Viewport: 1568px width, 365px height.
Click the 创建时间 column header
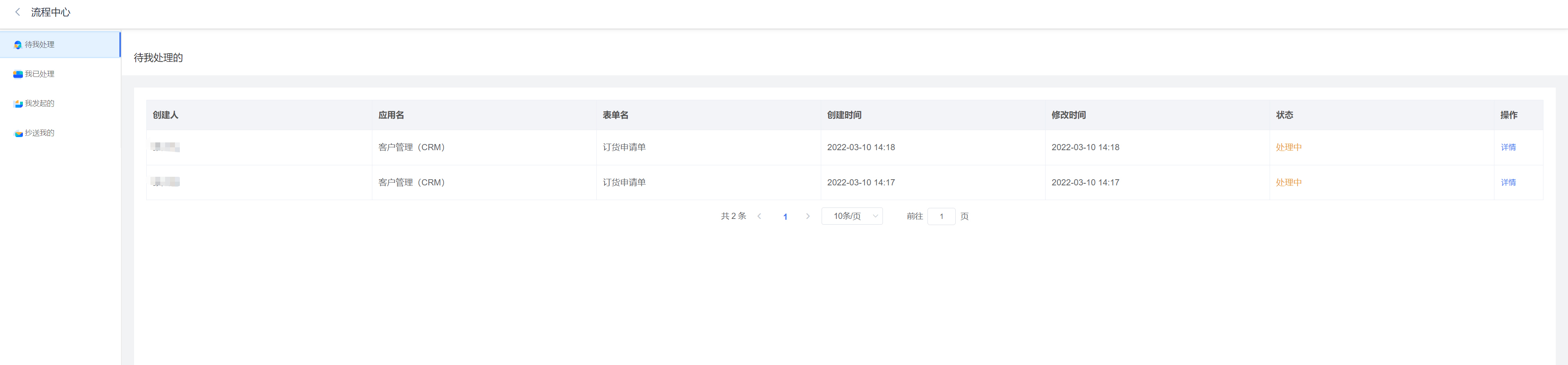point(844,115)
